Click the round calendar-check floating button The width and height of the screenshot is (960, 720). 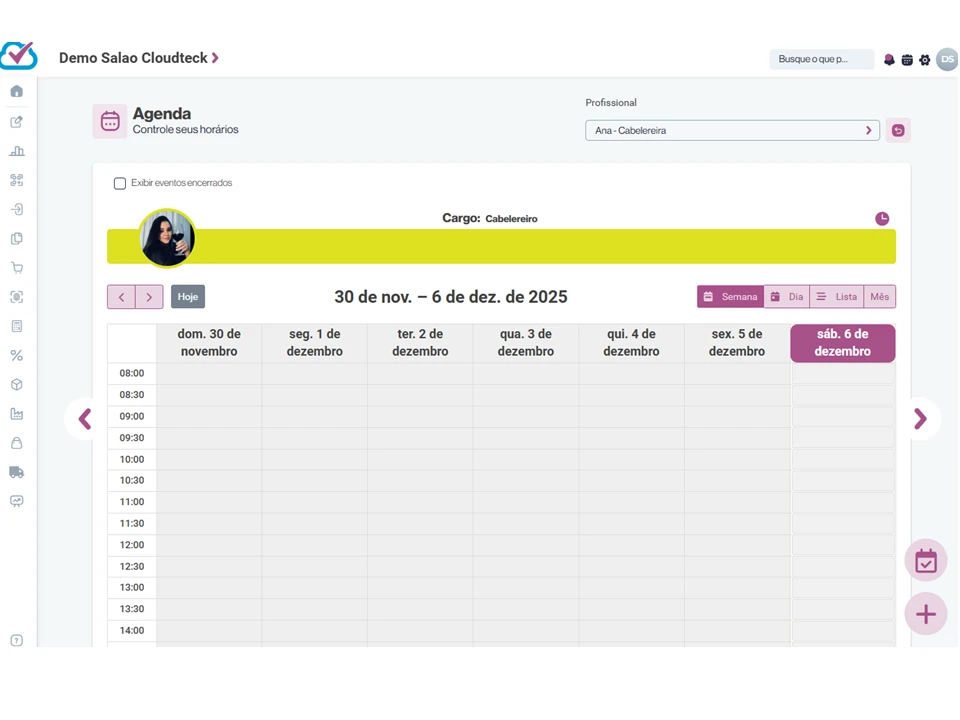[x=925, y=560]
